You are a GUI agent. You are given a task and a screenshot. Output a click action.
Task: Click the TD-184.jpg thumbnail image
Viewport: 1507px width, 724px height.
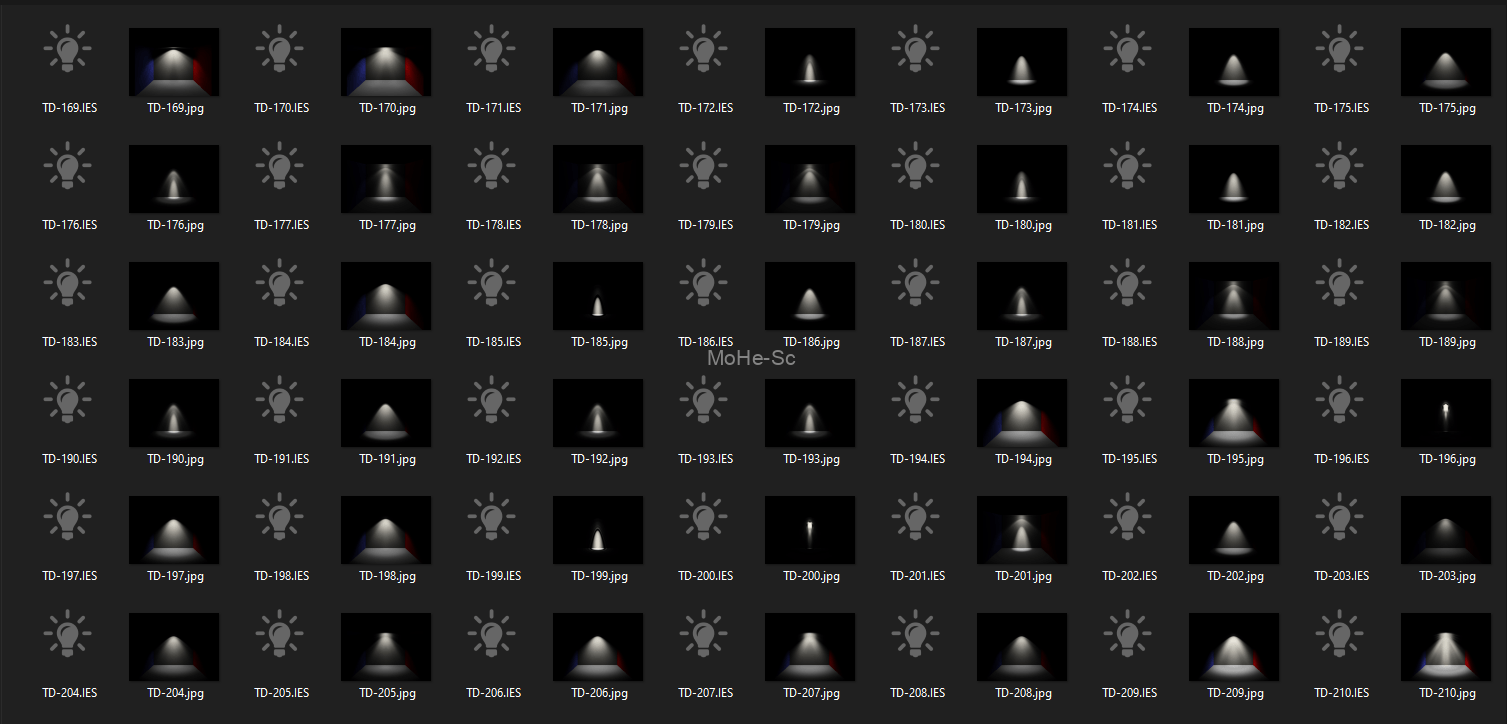(386, 296)
